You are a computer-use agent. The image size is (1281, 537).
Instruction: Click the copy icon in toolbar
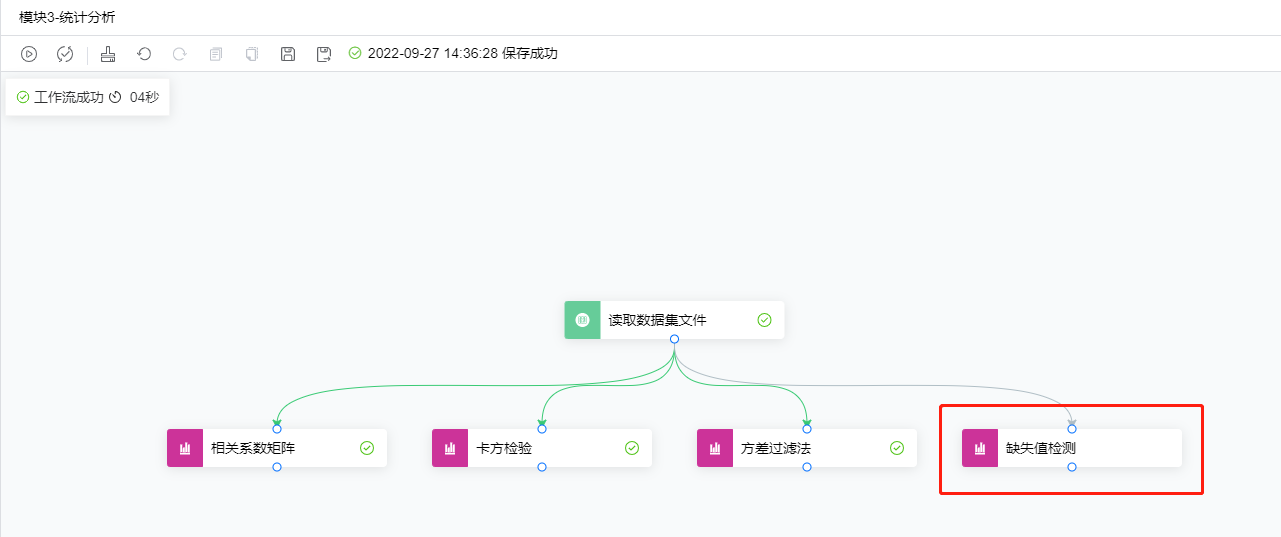point(216,54)
